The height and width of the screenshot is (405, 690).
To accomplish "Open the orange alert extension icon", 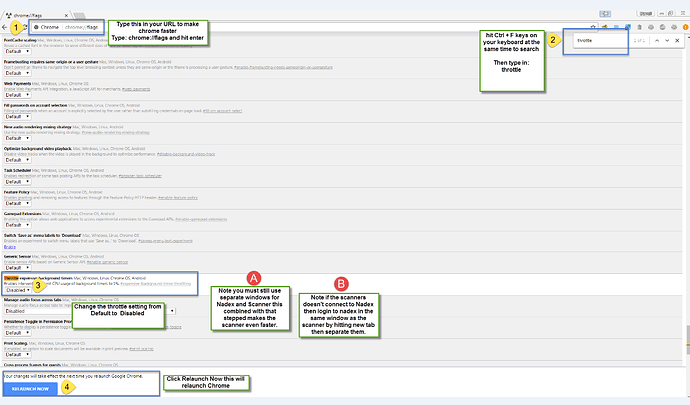I will pos(685,27).
